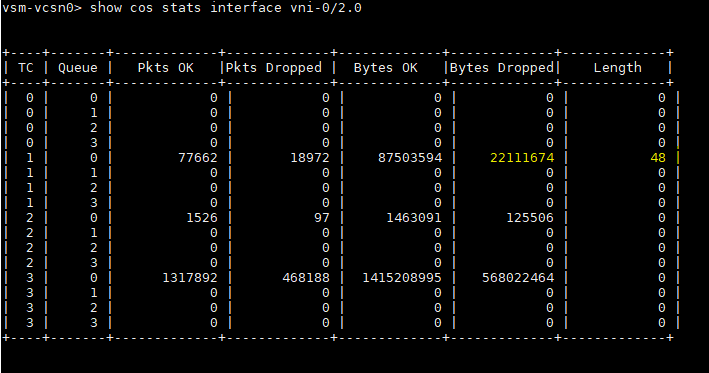Image resolution: width=709 pixels, height=373 pixels.
Task: Click the 'vsm-vcsn0>' prompt
Action: pos(42,8)
